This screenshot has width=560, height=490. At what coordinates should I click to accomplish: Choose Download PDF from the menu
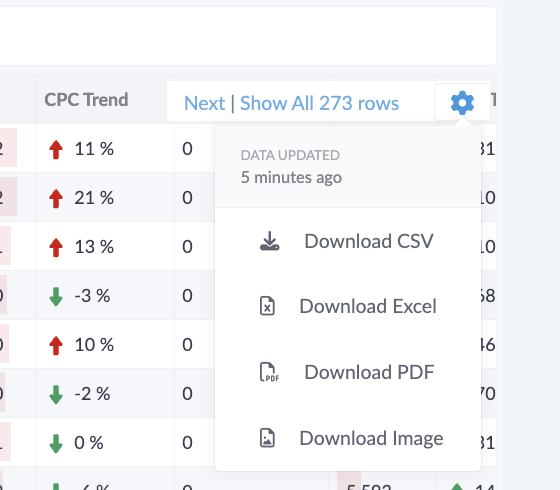click(348, 372)
